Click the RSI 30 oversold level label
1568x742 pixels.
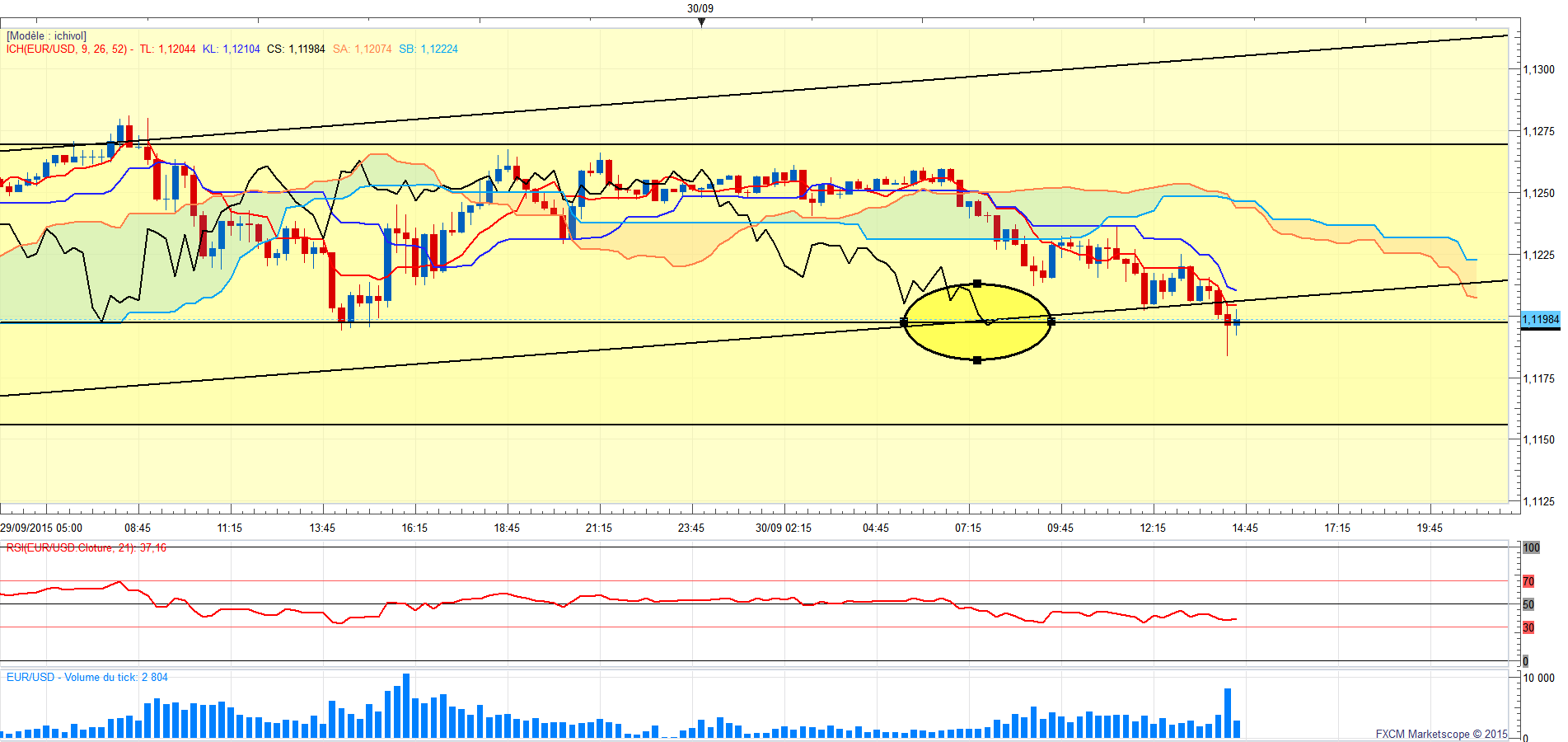[x=1528, y=628]
